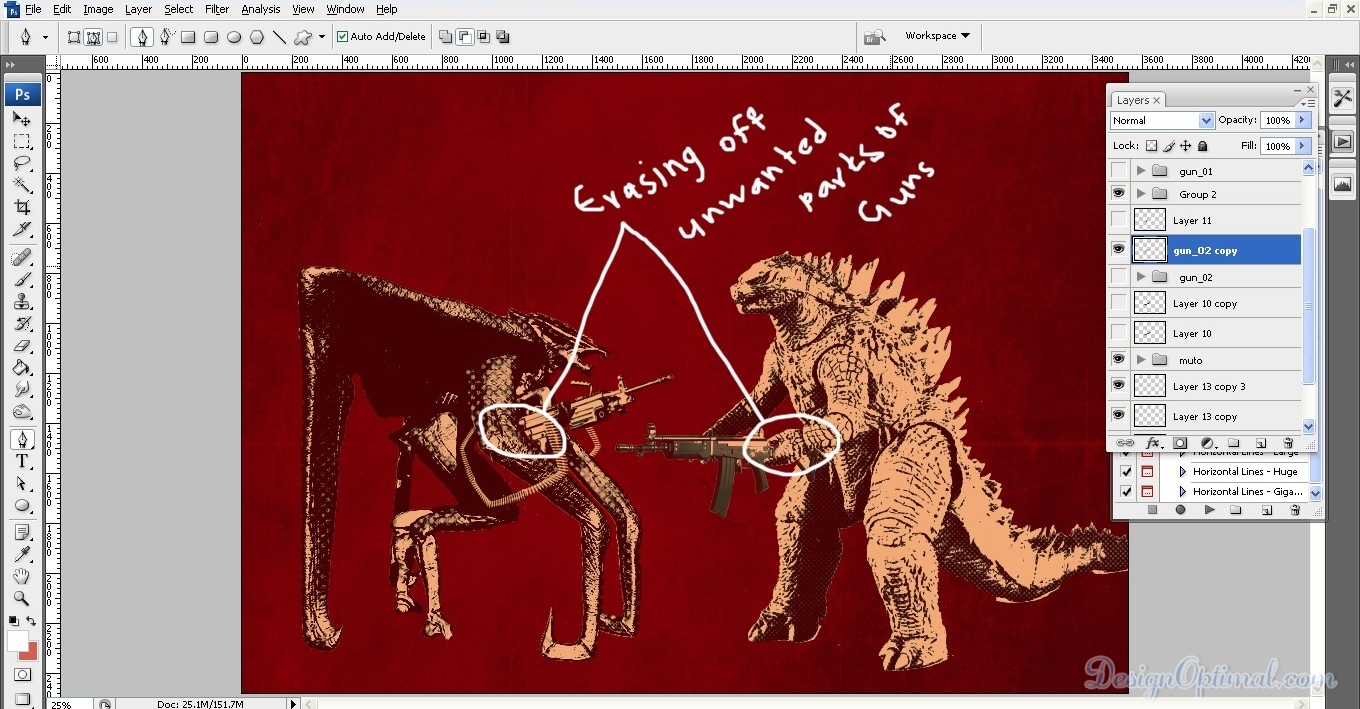Select the Ellipse shape tool in toolbox
This screenshot has width=1360, height=709.
point(22,506)
